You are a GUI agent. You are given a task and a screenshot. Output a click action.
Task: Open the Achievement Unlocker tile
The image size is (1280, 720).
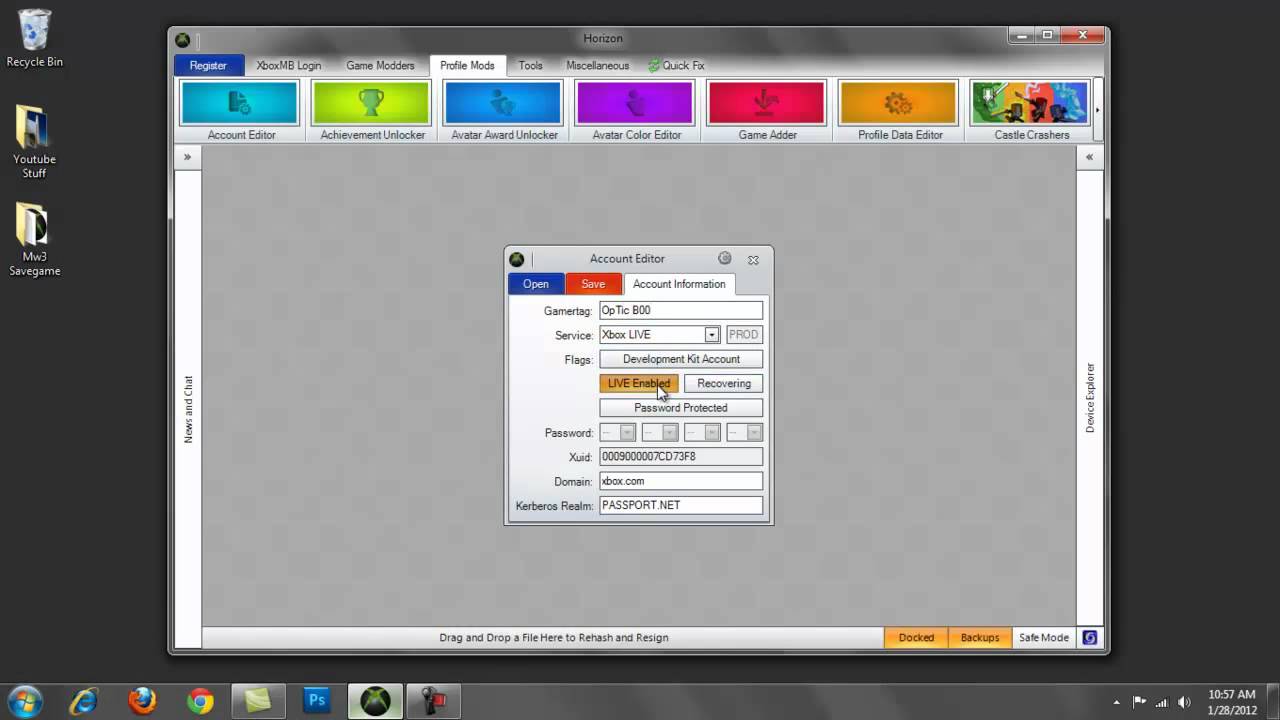click(371, 111)
